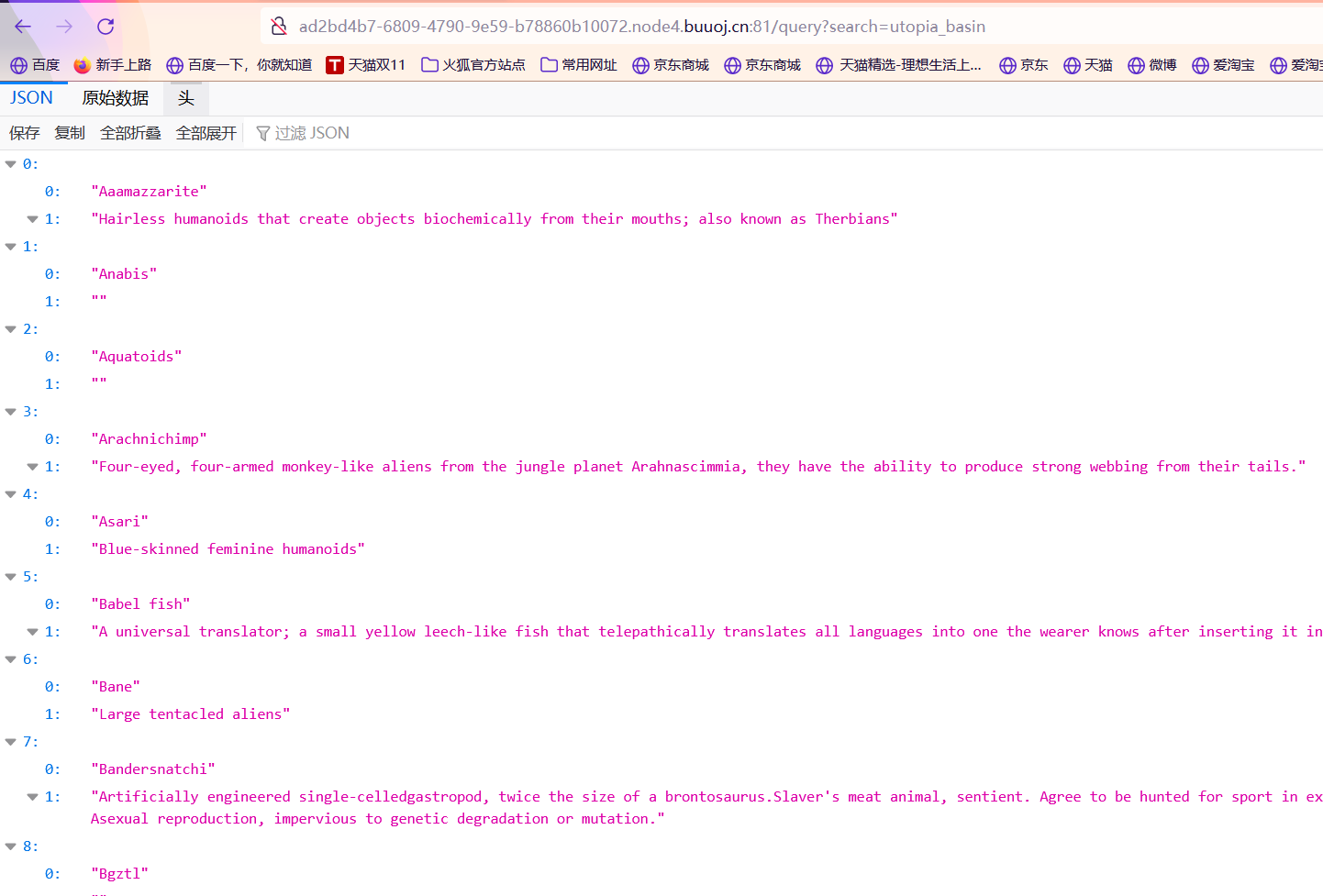Go back with the browser back arrow
This screenshot has width=1323, height=896.
coord(23,27)
